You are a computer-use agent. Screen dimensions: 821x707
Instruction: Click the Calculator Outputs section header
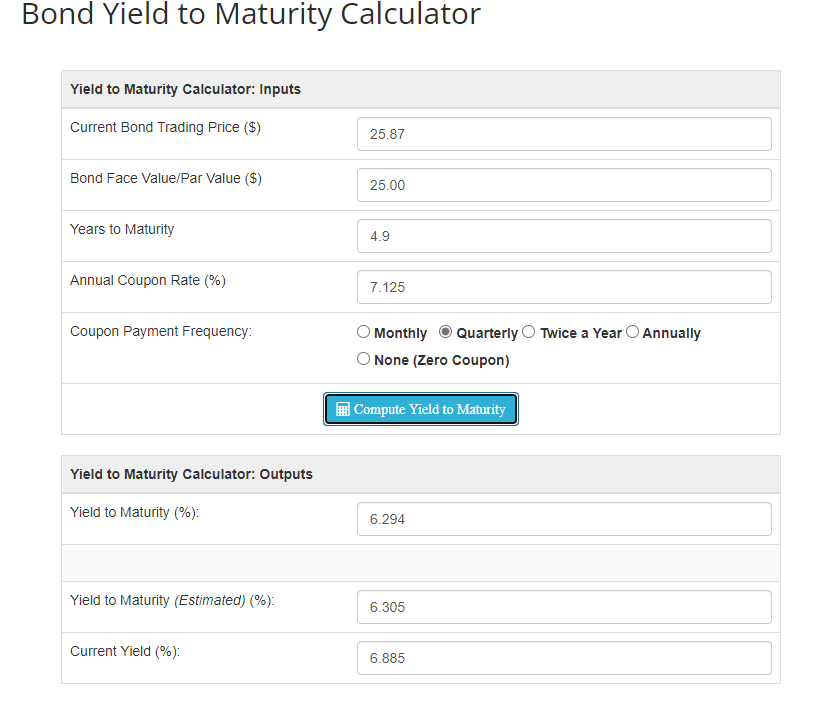pyautogui.click(x=191, y=474)
